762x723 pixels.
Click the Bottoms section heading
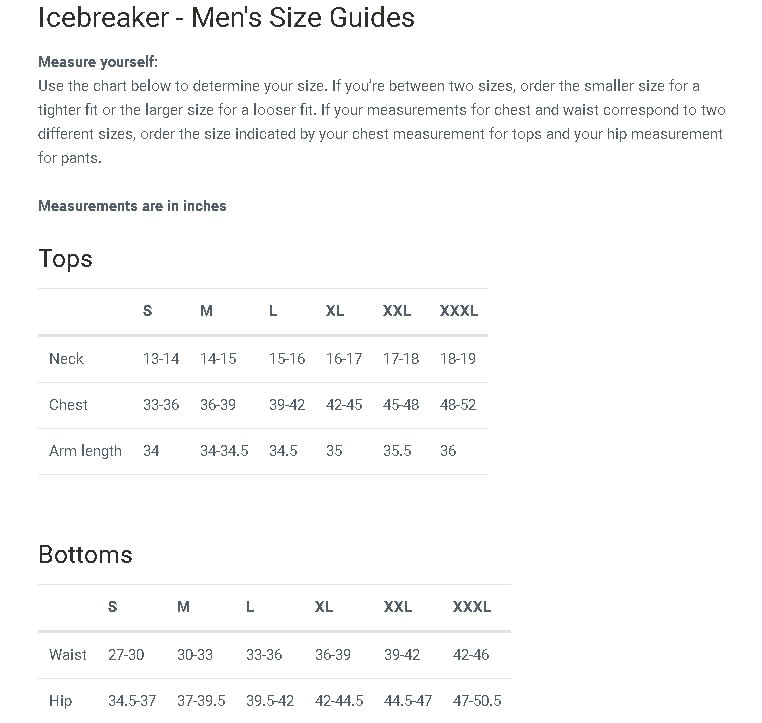[85, 555]
